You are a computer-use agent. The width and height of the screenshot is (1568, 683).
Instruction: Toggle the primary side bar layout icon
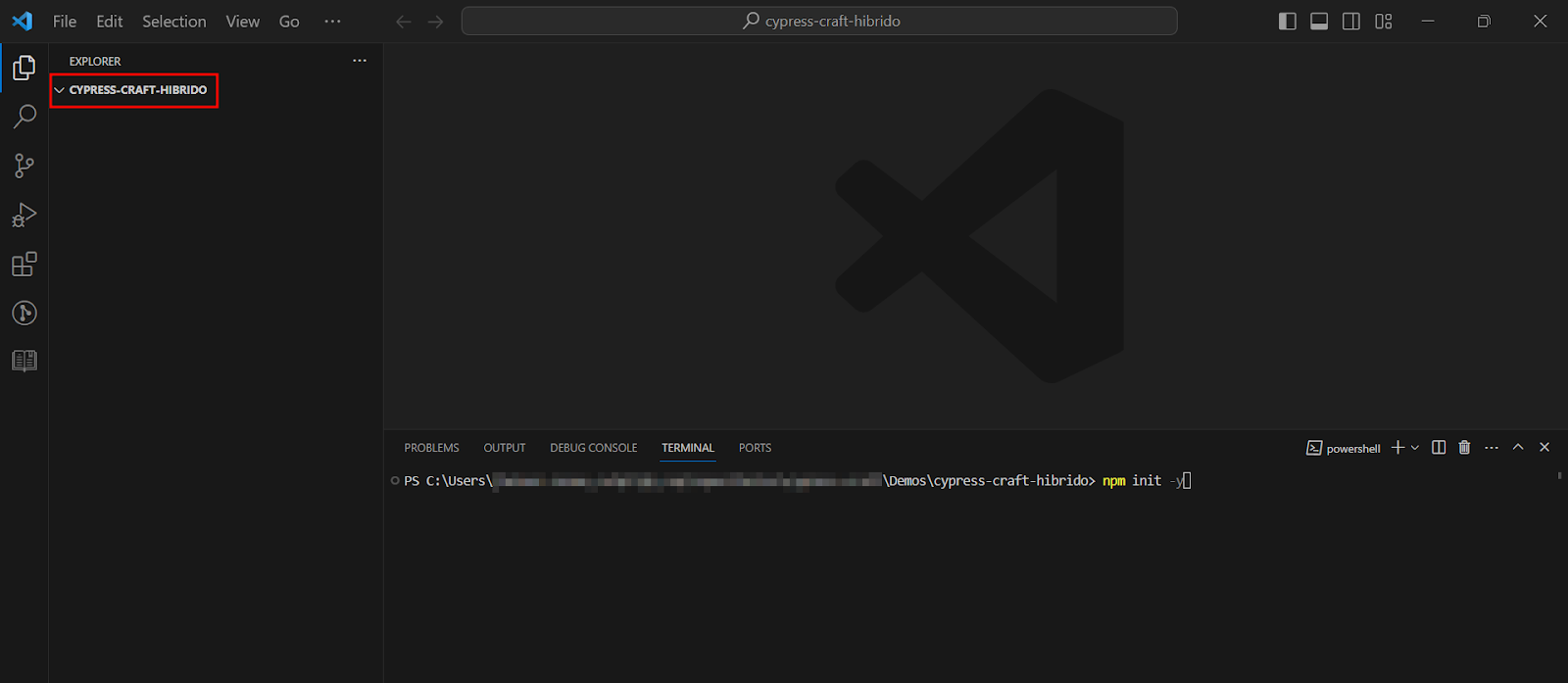tap(1288, 22)
